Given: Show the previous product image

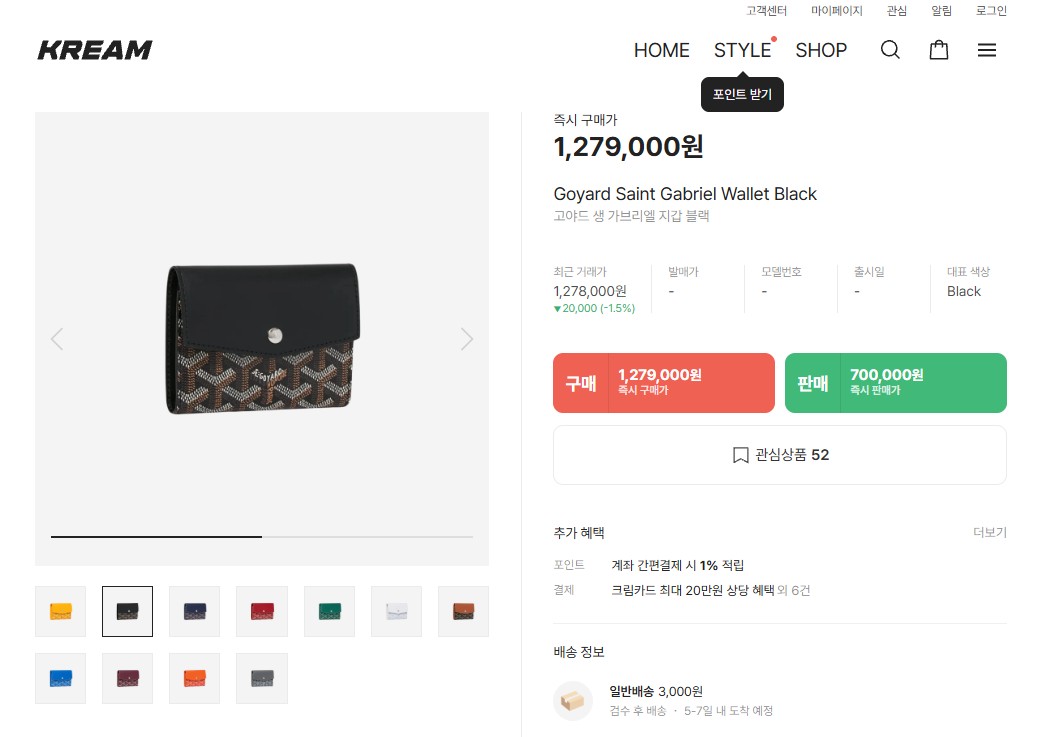Looking at the screenshot, I should point(57,339).
